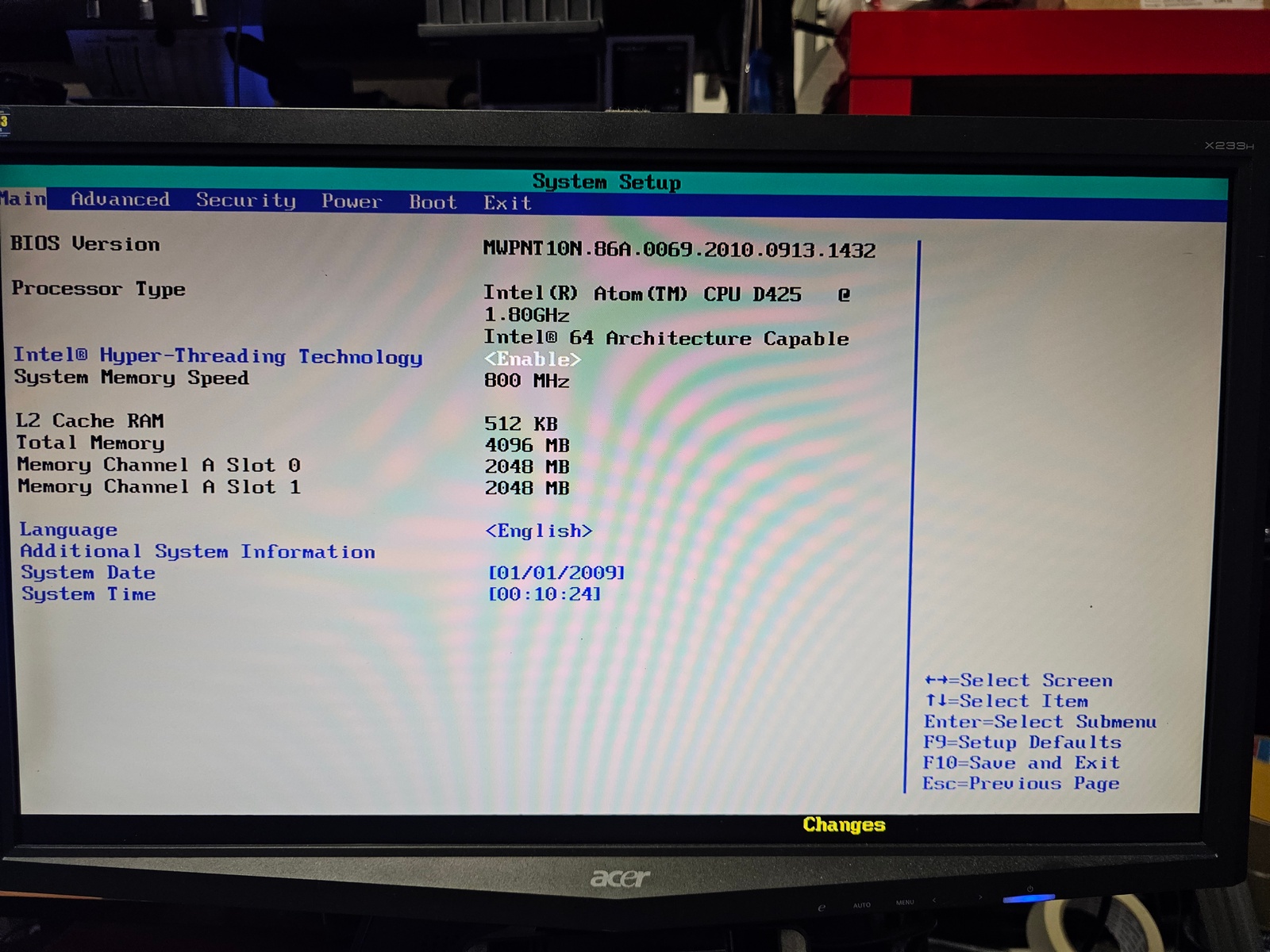Image resolution: width=1270 pixels, height=952 pixels.
Task: Click the monitor AUTO button label
Action: (x=862, y=905)
